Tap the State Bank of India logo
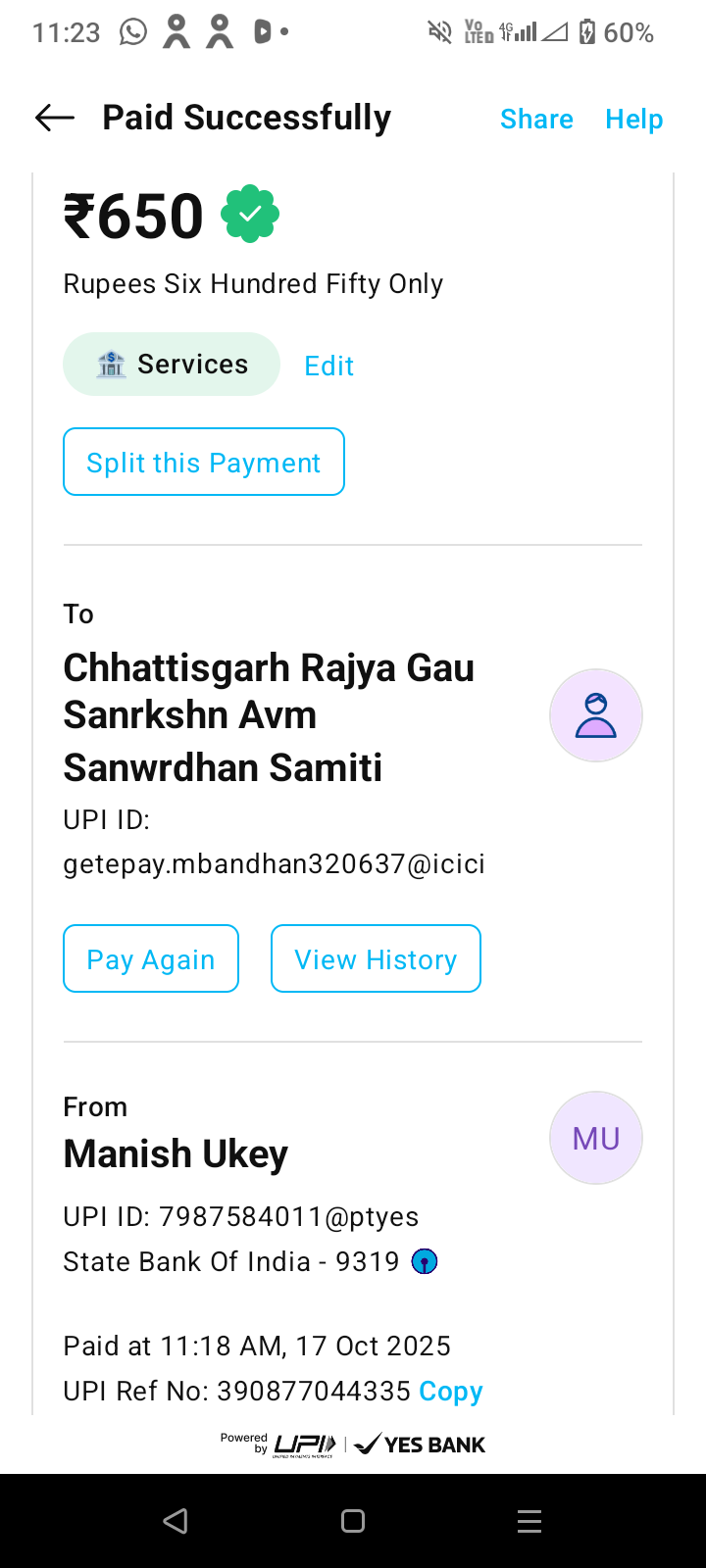 click(424, 1261)
